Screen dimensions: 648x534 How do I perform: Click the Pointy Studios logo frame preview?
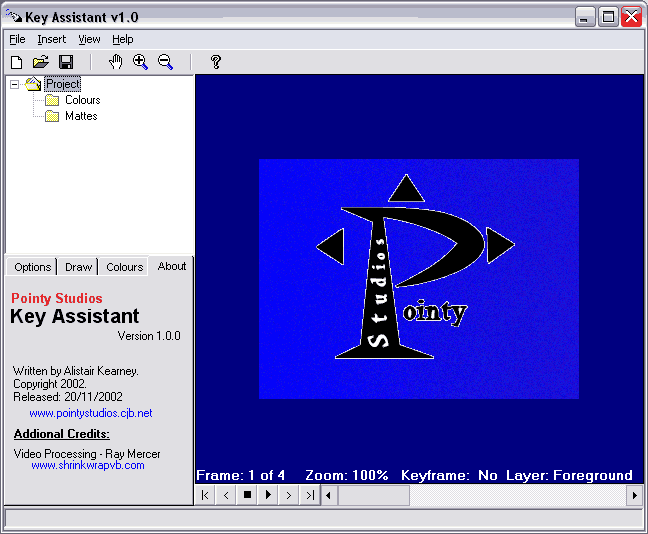[x=419, y=279]
